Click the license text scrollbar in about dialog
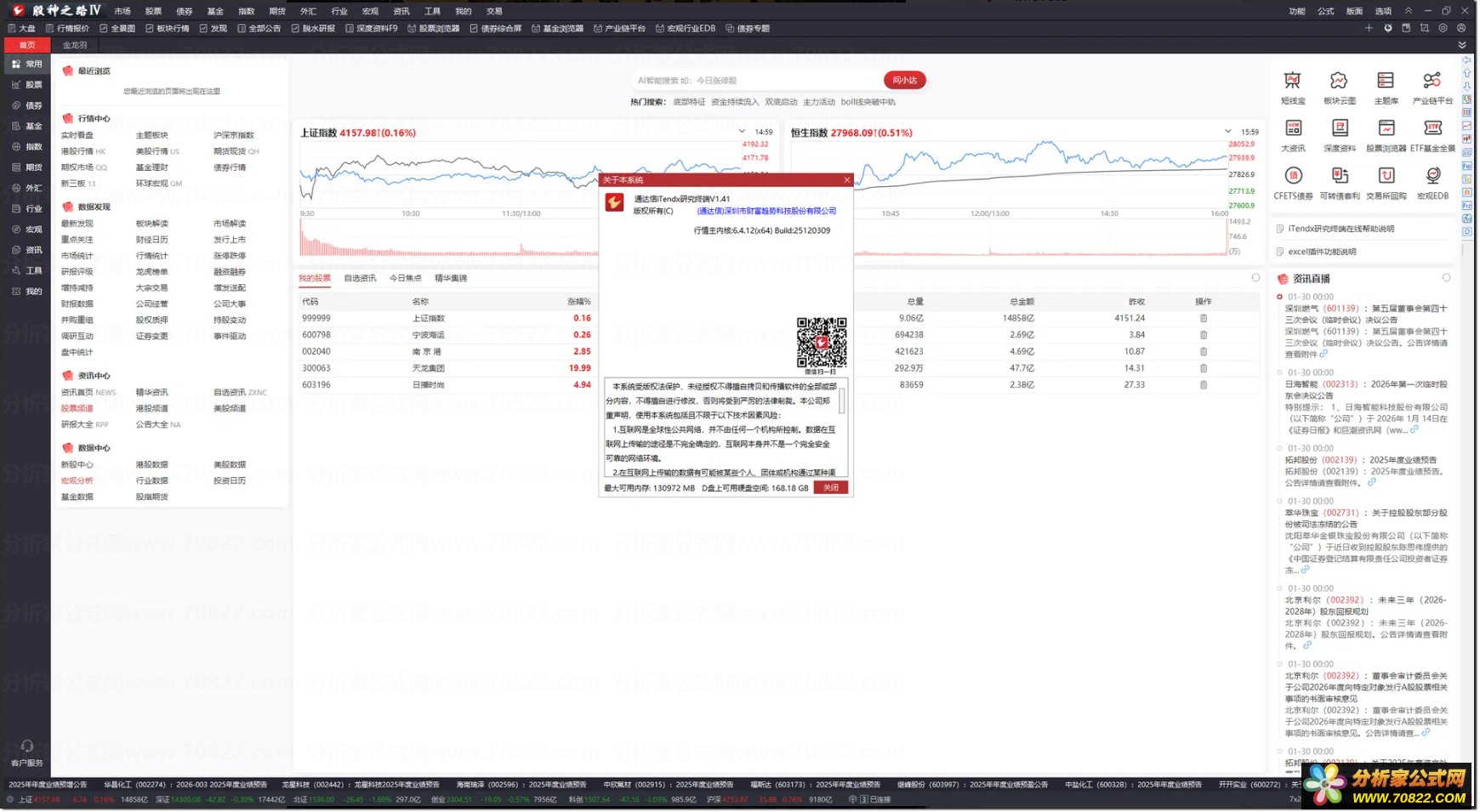 click(842, 401)
